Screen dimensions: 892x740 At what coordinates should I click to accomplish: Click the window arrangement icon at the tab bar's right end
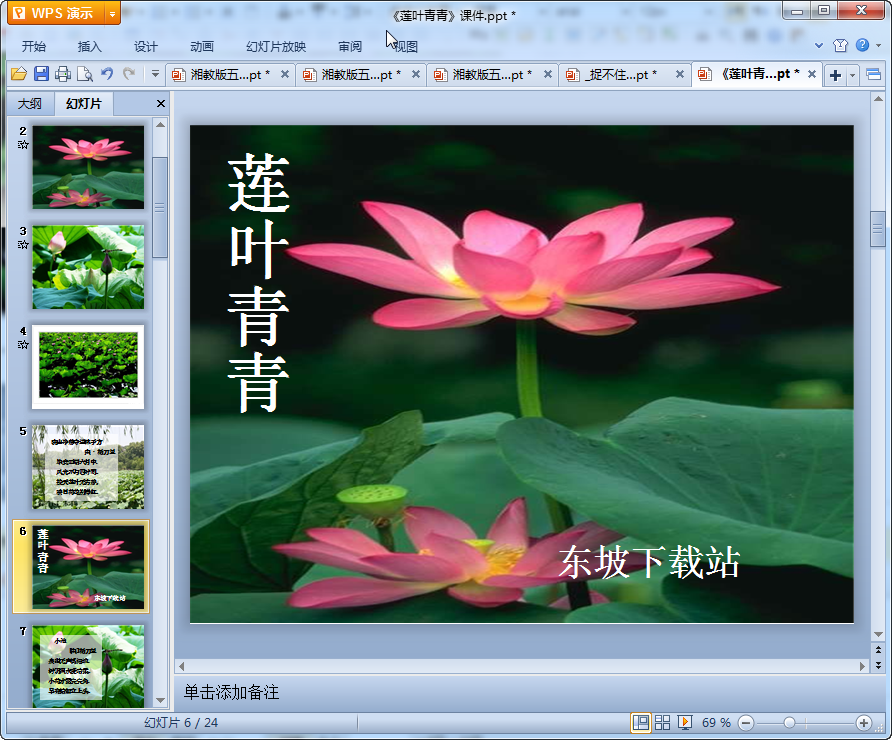pyautogui.click(x=873, y=75)
